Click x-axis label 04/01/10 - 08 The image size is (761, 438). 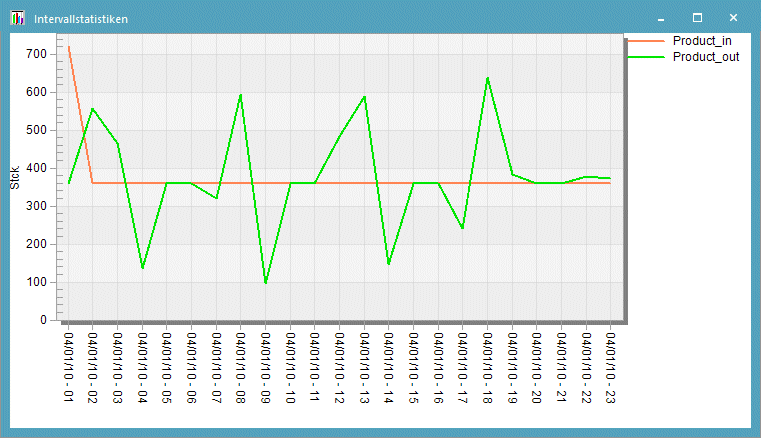[241, 368]
